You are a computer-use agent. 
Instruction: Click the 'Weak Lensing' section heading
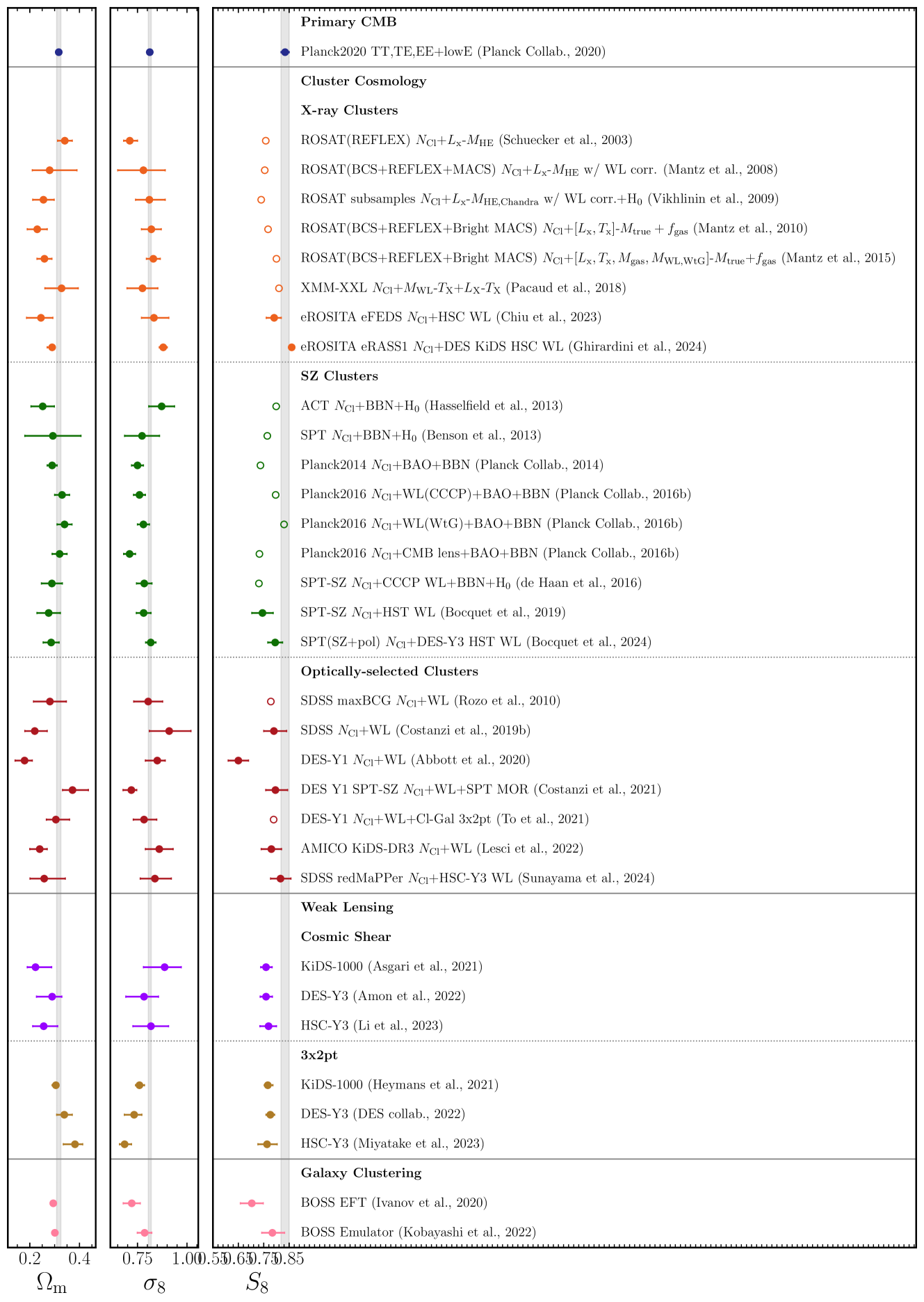347,908
